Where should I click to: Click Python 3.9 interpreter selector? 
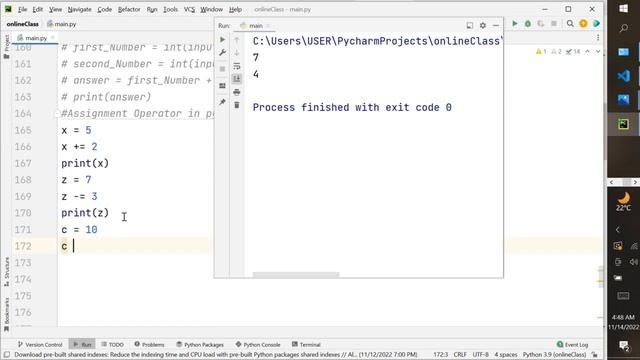[554, 355]
